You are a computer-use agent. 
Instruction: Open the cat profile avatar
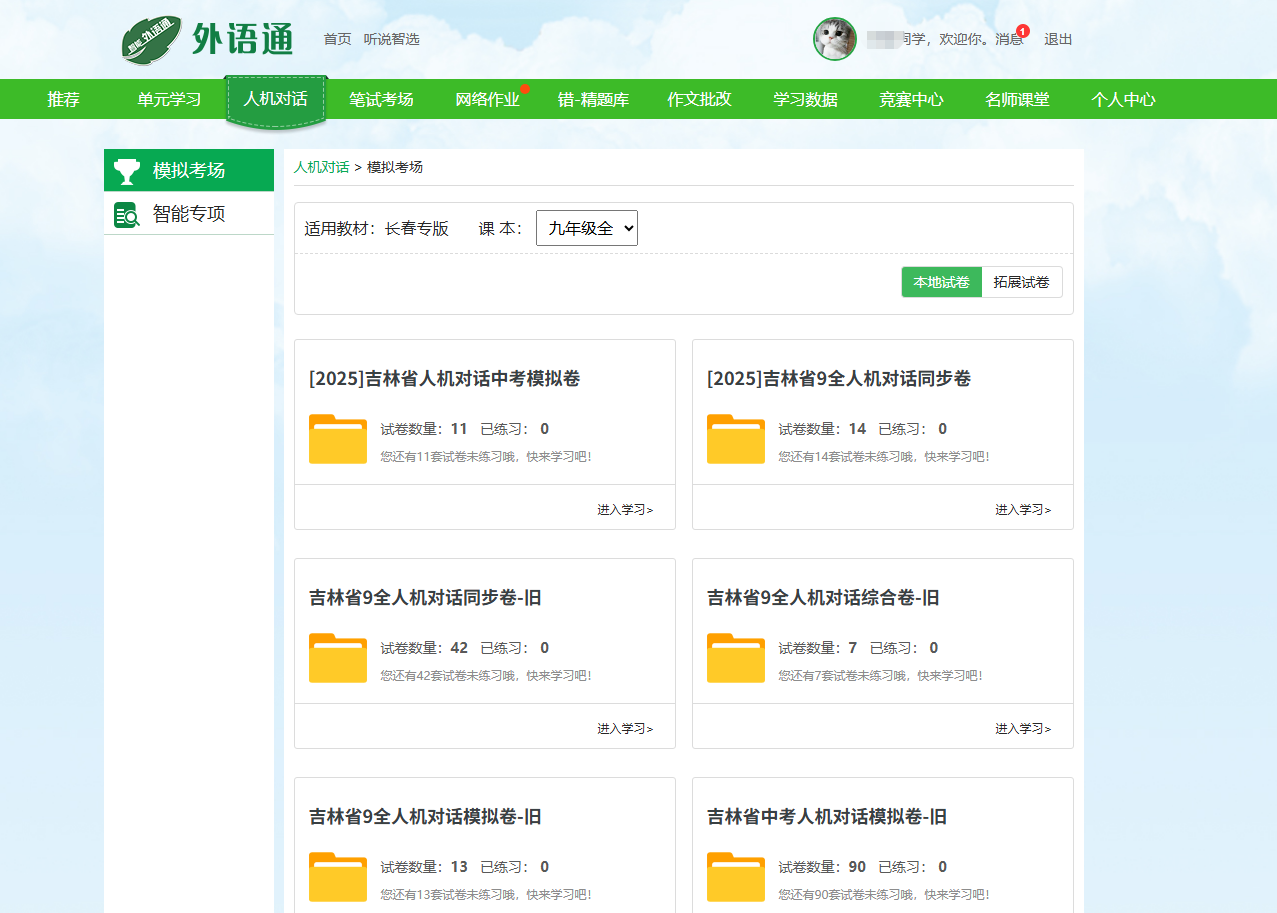pyautogui.click(x=834, y=39)
